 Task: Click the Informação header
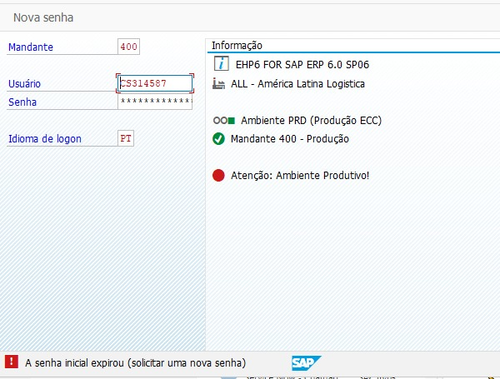pyautogui.click(x=237, y=45)
